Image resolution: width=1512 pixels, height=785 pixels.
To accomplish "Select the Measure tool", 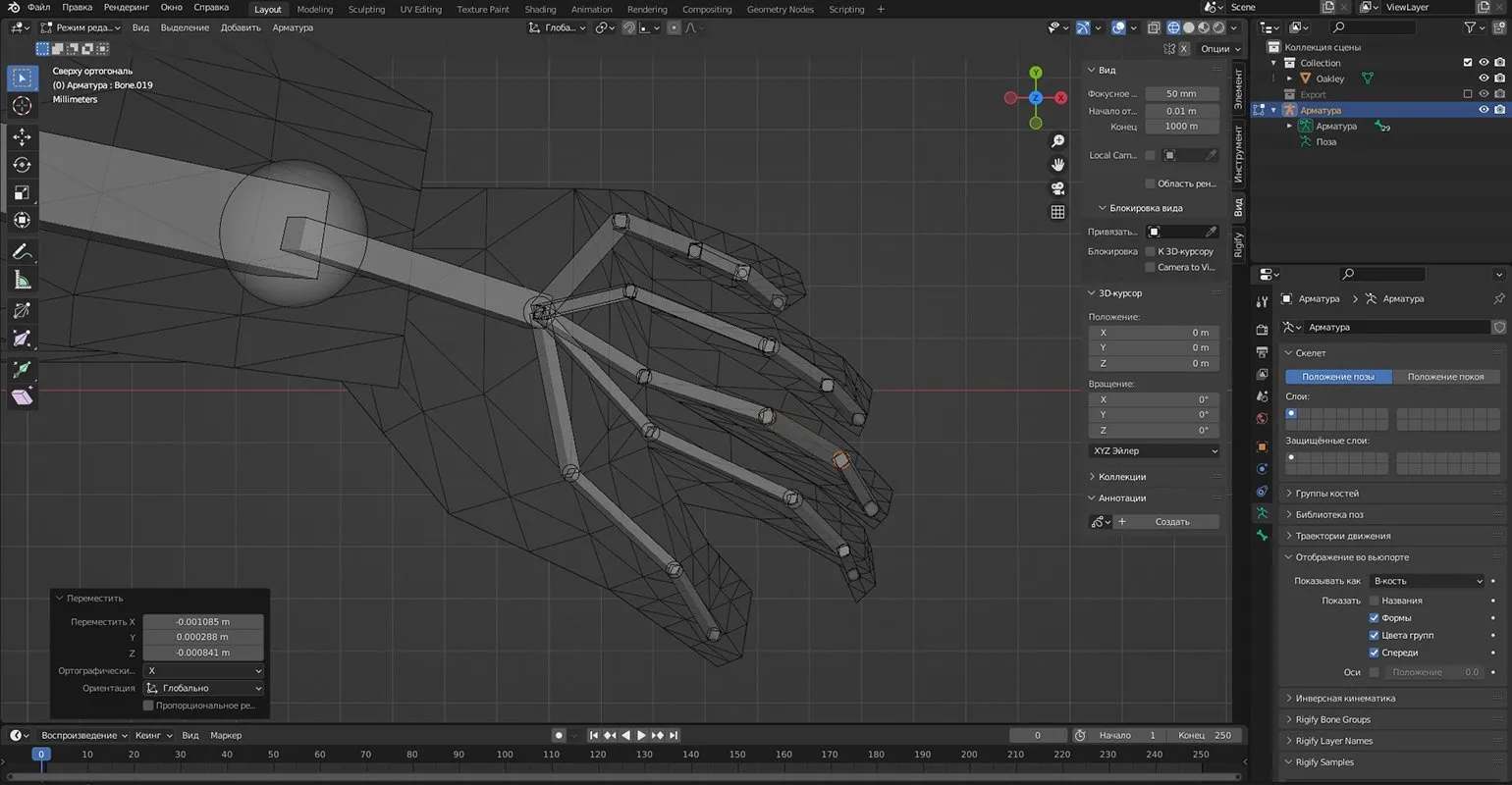I will [x=22, y=281].
